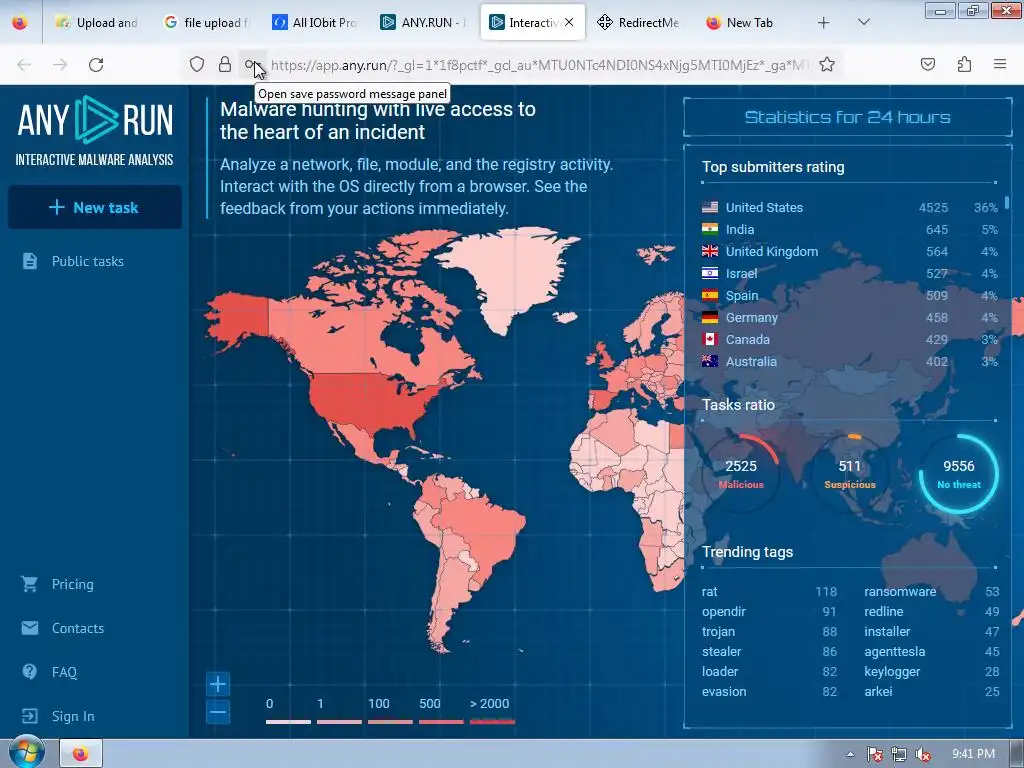Click the submitters list scrollbar thumb
1024x768 pixels.
[1006, 202]
